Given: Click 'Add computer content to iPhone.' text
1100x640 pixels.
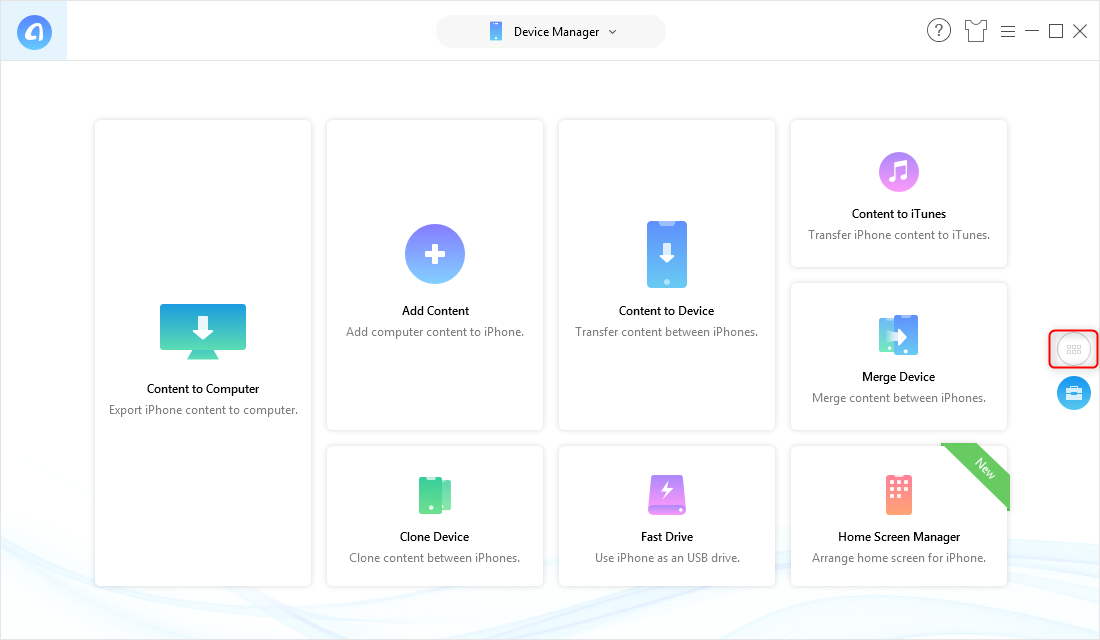Looking at the screenshot, I should (435, 332).
